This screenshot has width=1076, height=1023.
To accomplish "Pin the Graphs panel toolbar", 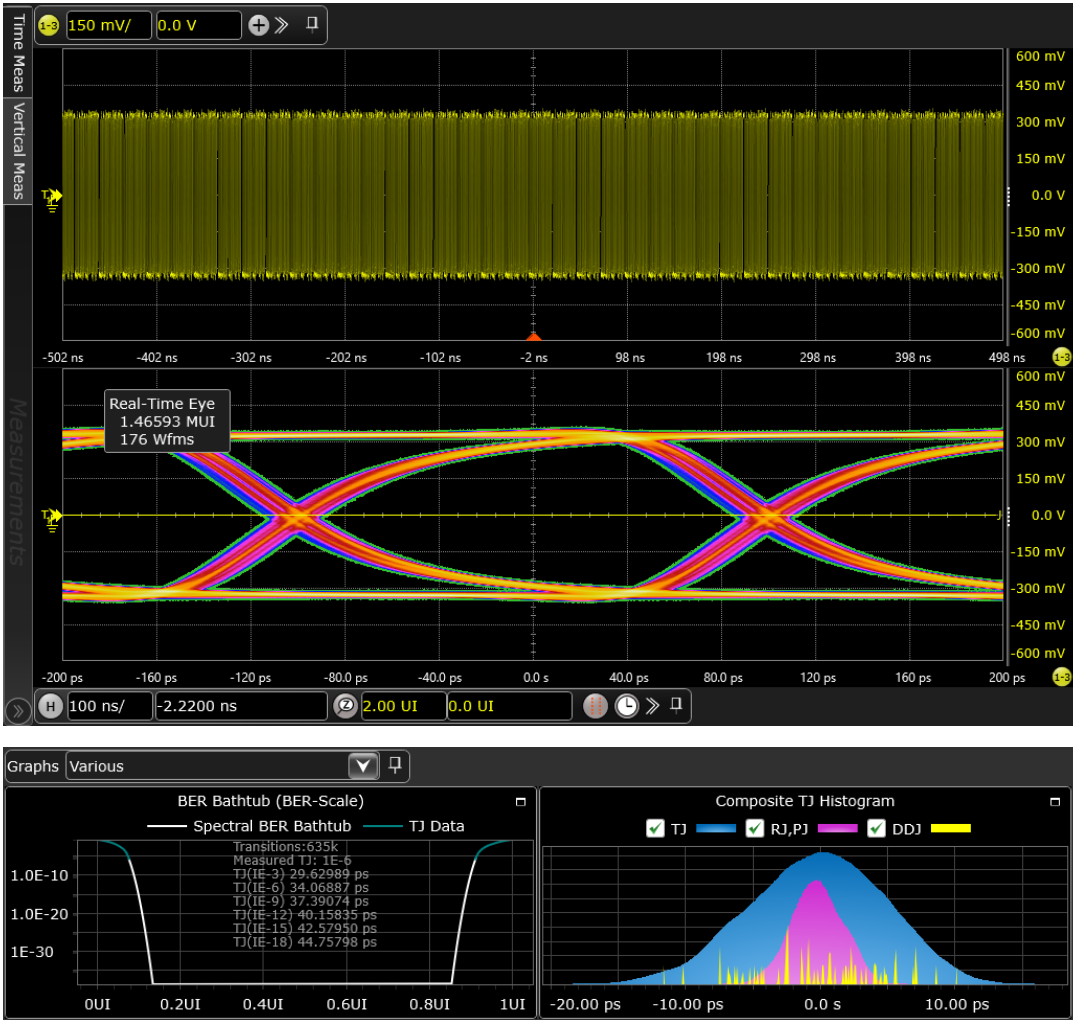I will (395, 765).
